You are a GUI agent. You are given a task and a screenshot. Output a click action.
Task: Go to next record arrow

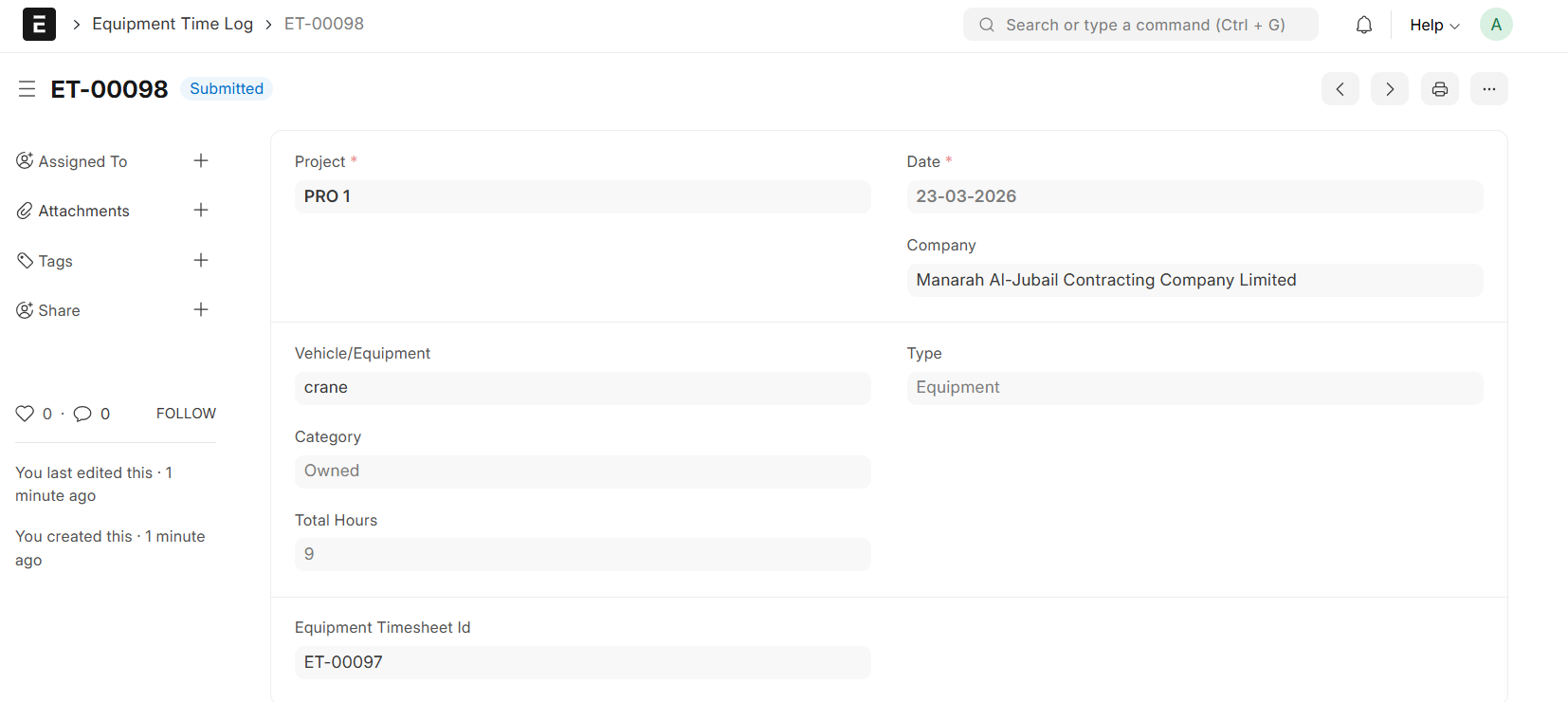click(x=1389, y=89)
